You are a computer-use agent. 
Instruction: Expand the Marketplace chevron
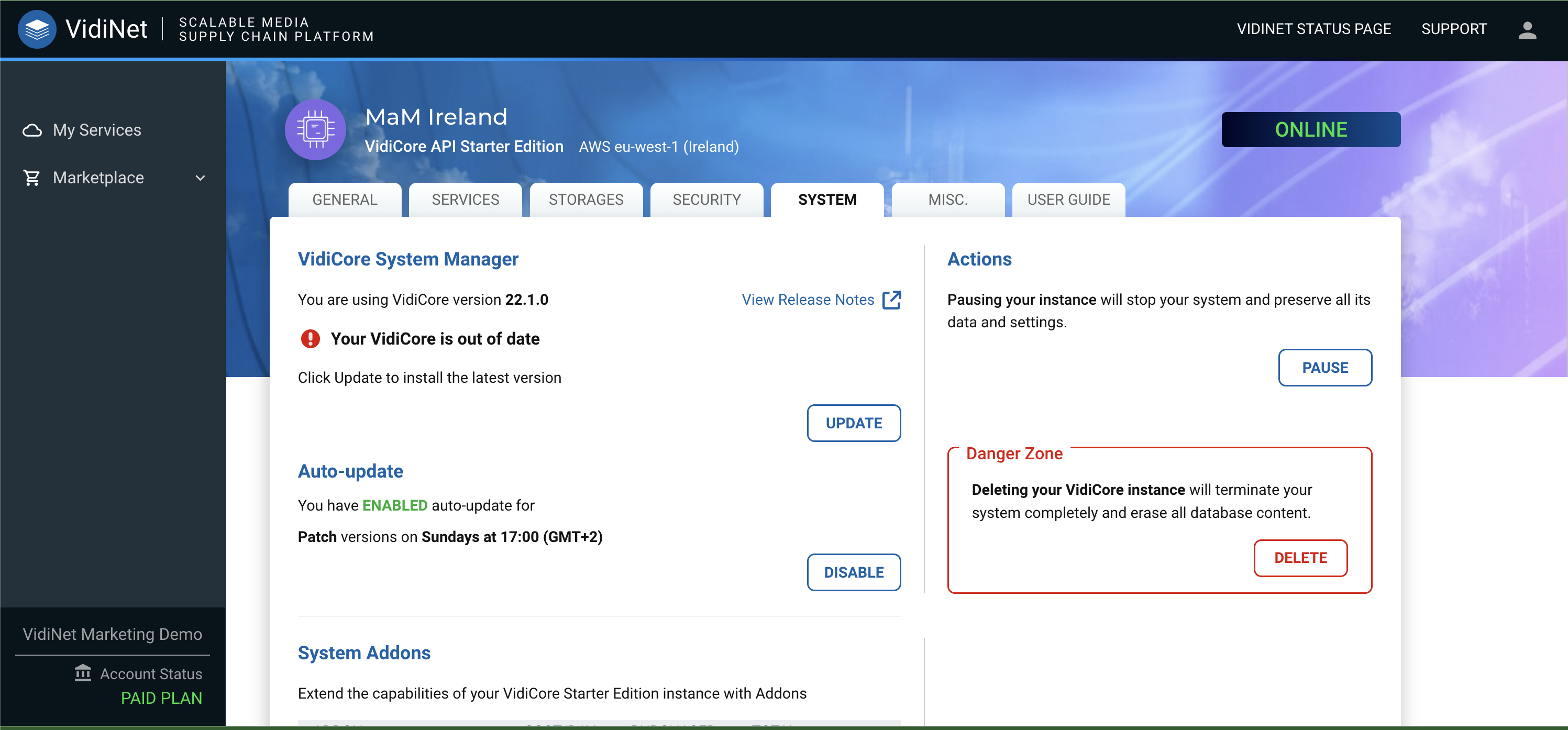point(200,178)
